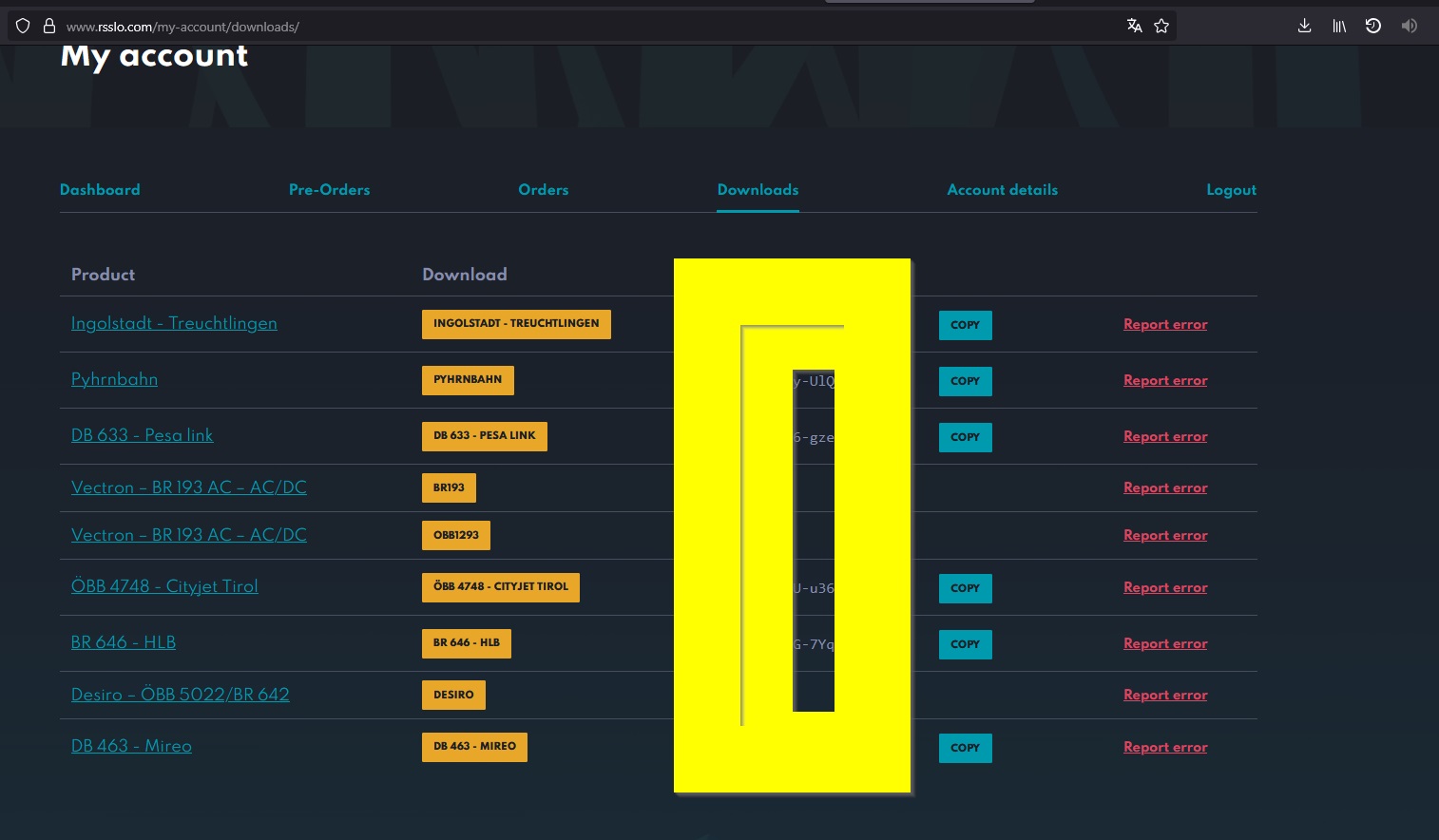
Task: Click the translate page icon
Action: point(1134,26)
